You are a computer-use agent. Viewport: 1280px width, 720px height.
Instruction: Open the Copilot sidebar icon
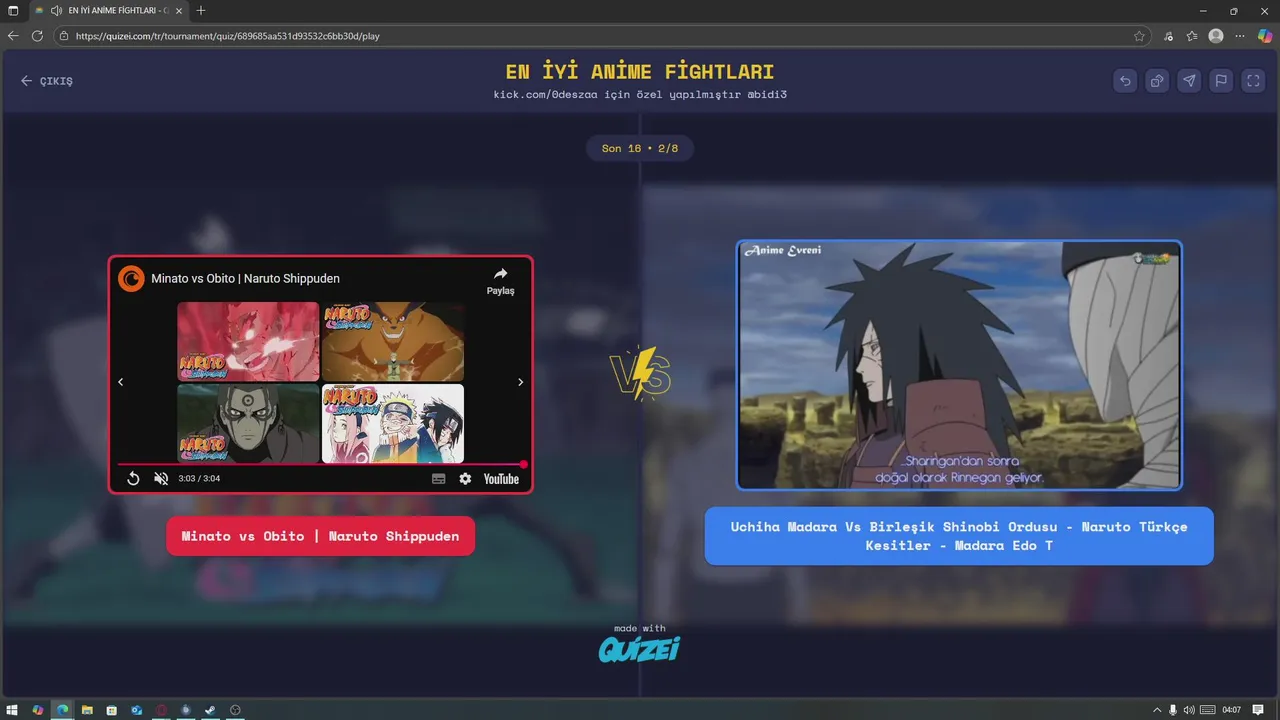[x=1265, y=36]
